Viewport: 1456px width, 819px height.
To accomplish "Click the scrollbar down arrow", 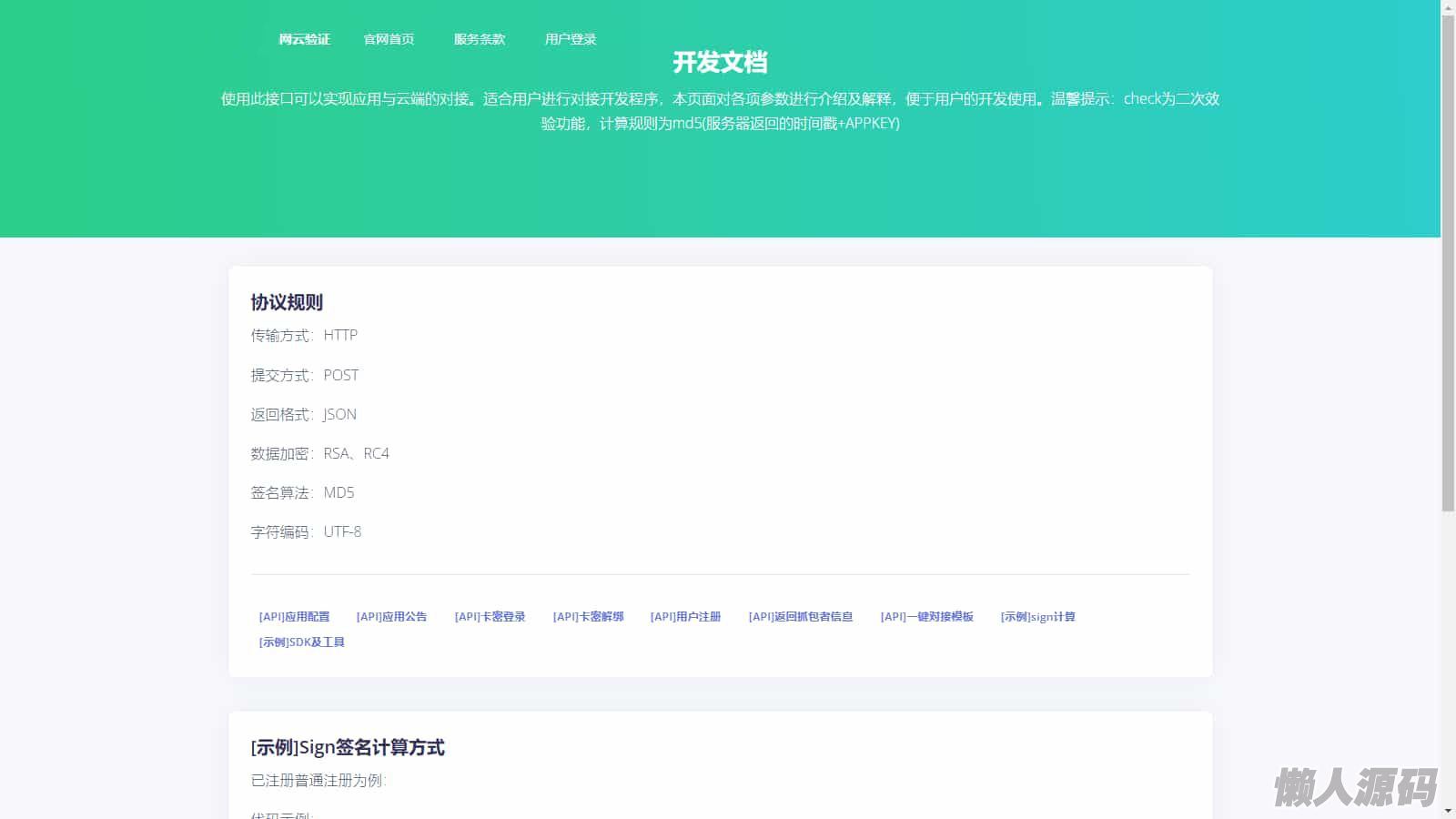I will point(1448,811).
